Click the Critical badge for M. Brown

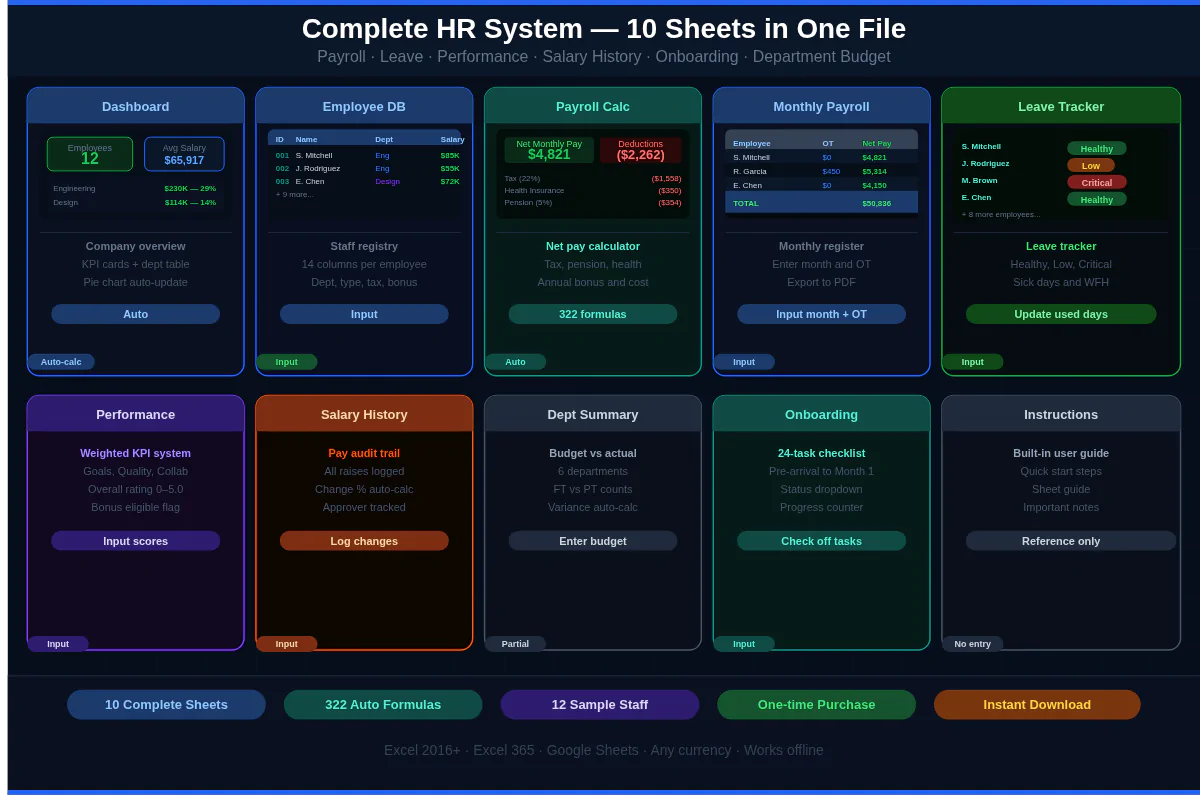click(x=1096, y=182)
